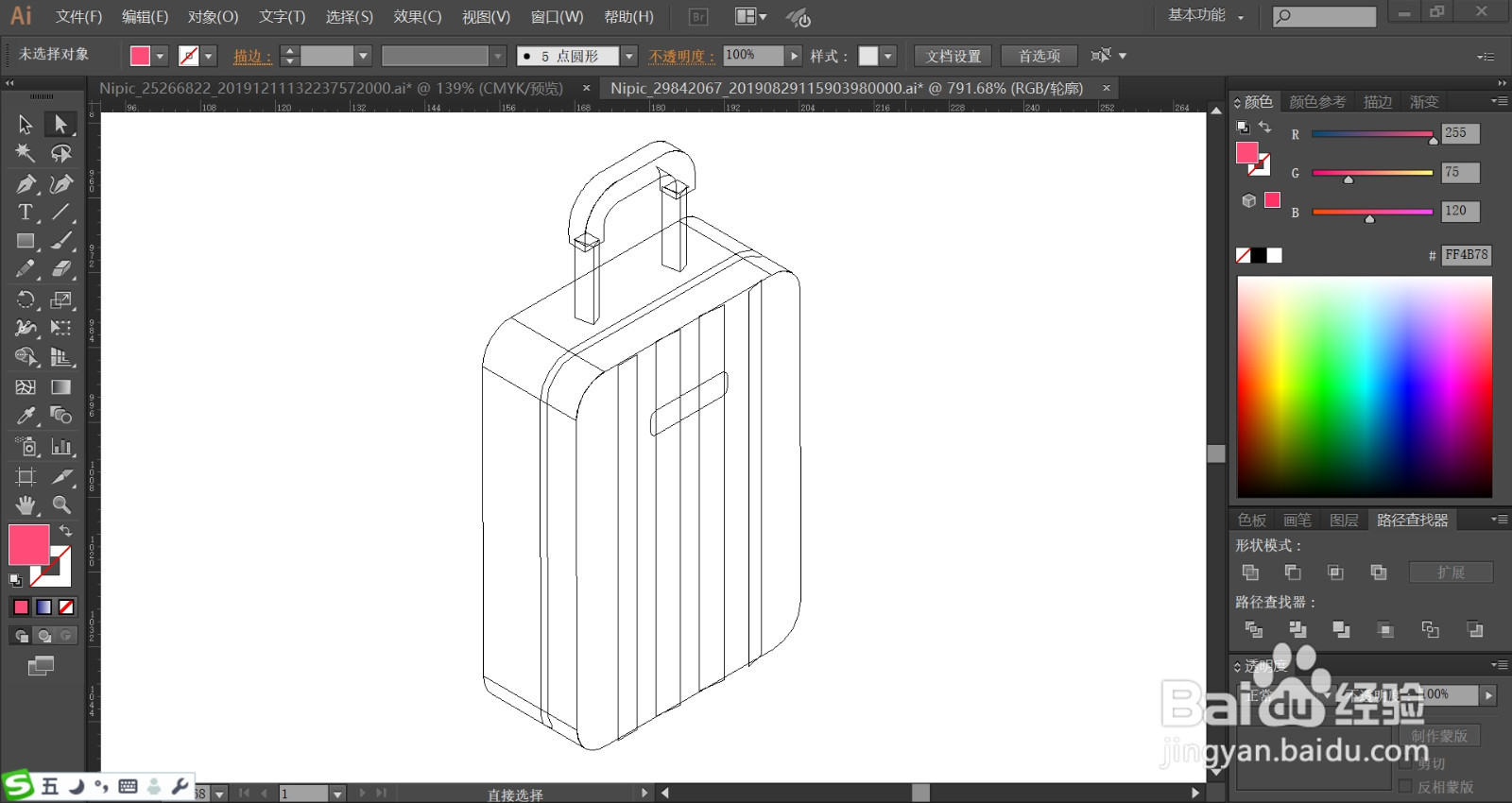Screen dimensions: 1512x803
Task: Set paint mode to None
Action: [x=66, y=607]
